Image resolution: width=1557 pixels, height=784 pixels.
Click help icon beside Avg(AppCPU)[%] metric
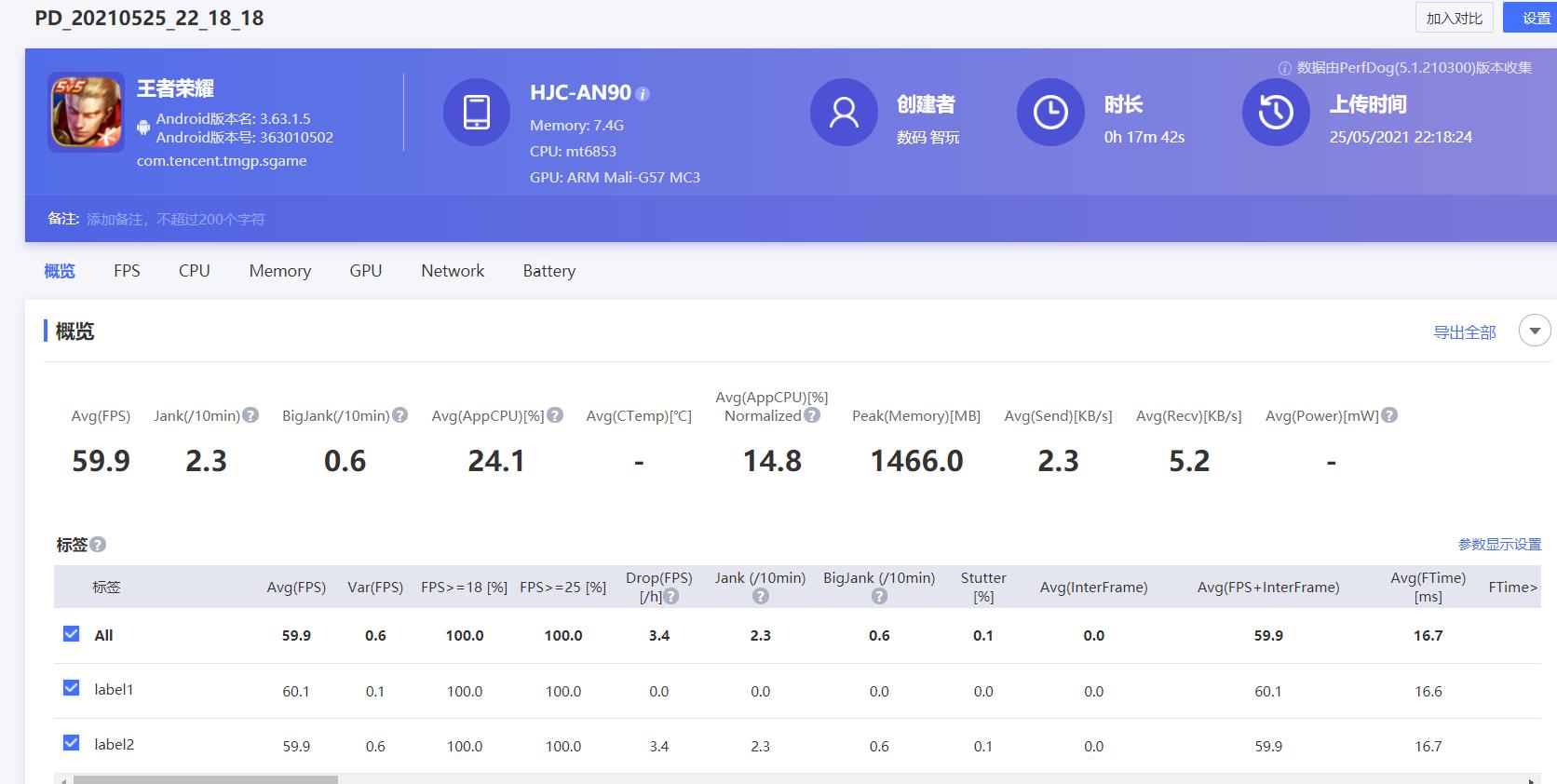point(555,415)
